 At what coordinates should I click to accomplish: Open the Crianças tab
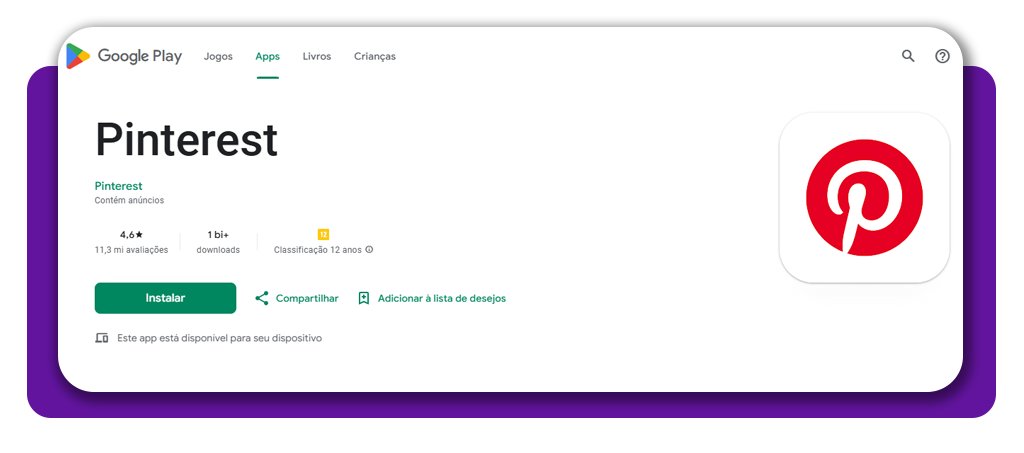[x=375, y=57]
